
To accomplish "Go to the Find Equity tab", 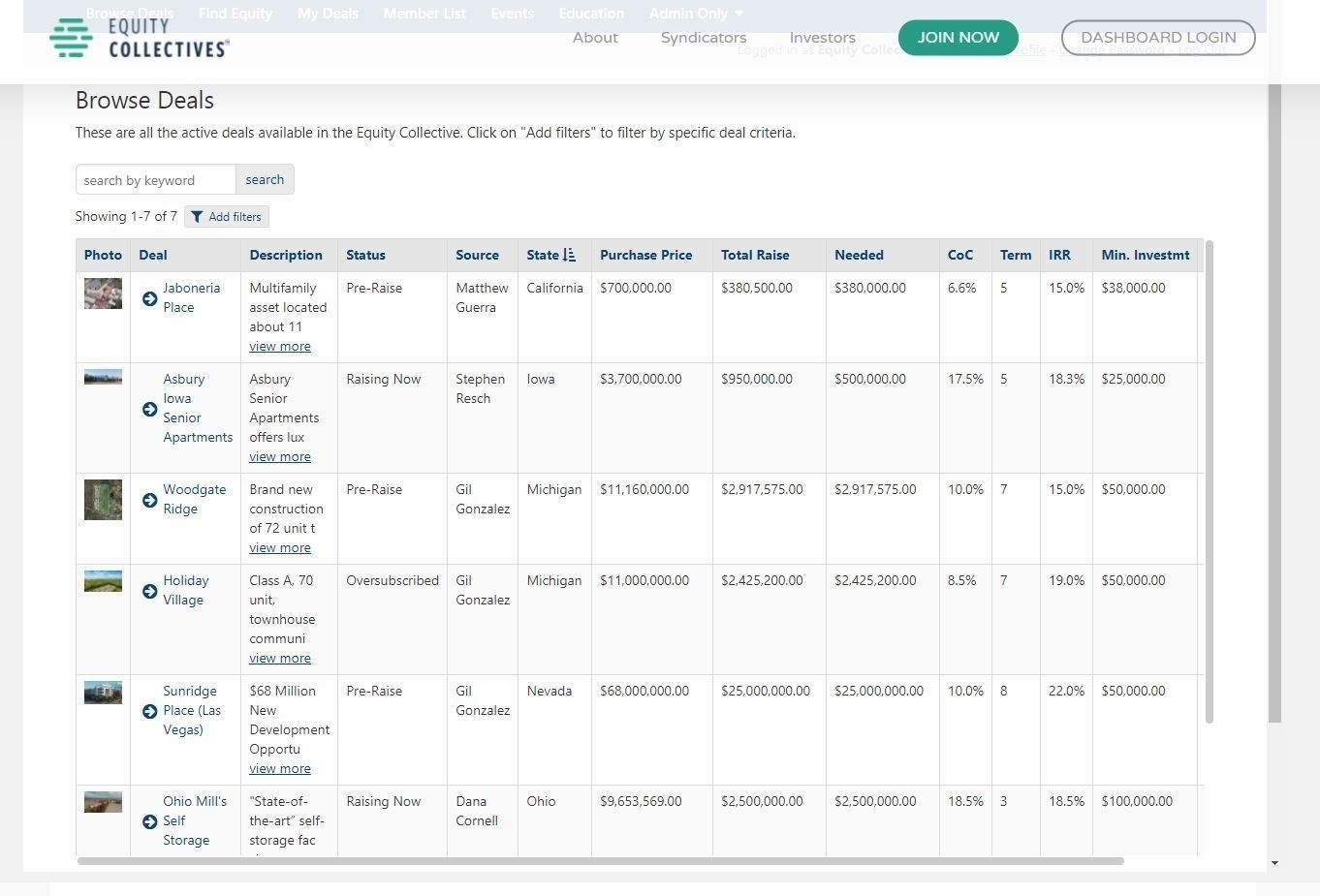I will pos(236,14).
